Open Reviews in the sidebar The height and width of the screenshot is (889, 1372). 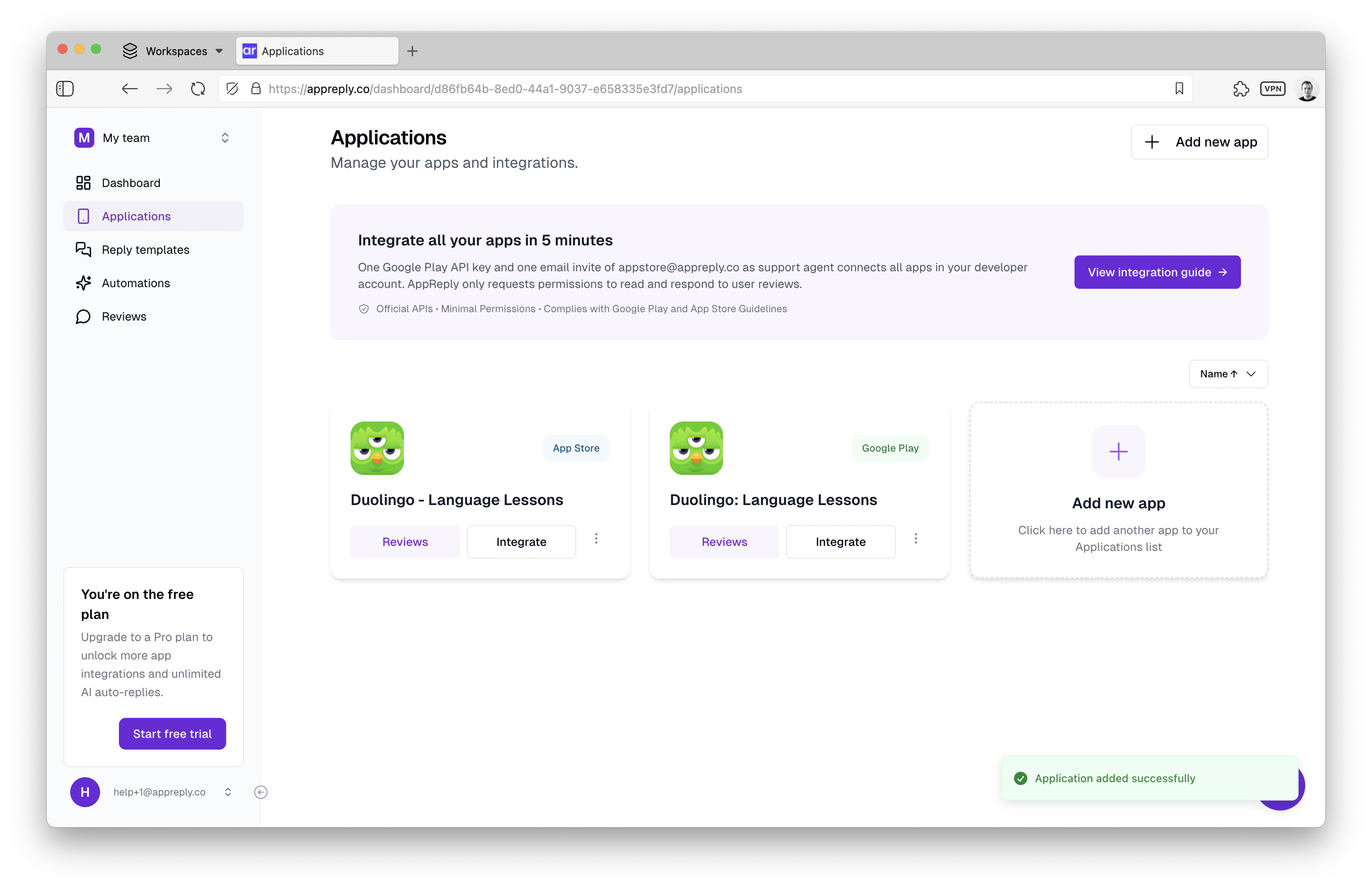[x=153, y=316]
